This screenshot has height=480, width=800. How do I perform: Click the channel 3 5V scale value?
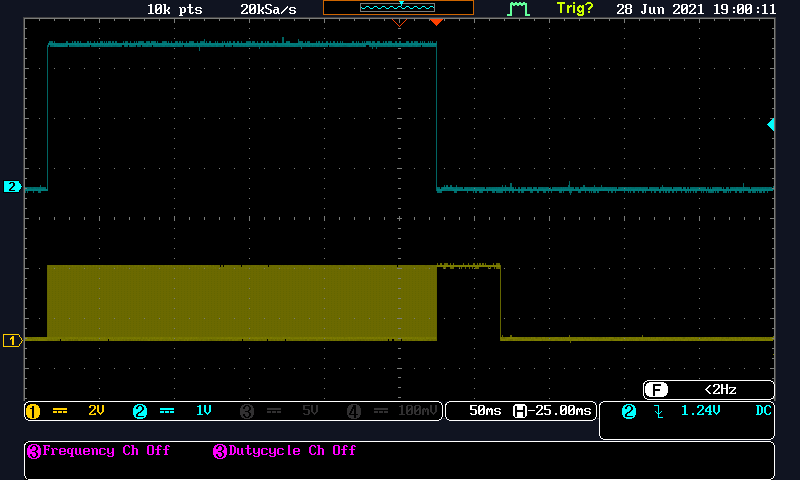point(310,411)
